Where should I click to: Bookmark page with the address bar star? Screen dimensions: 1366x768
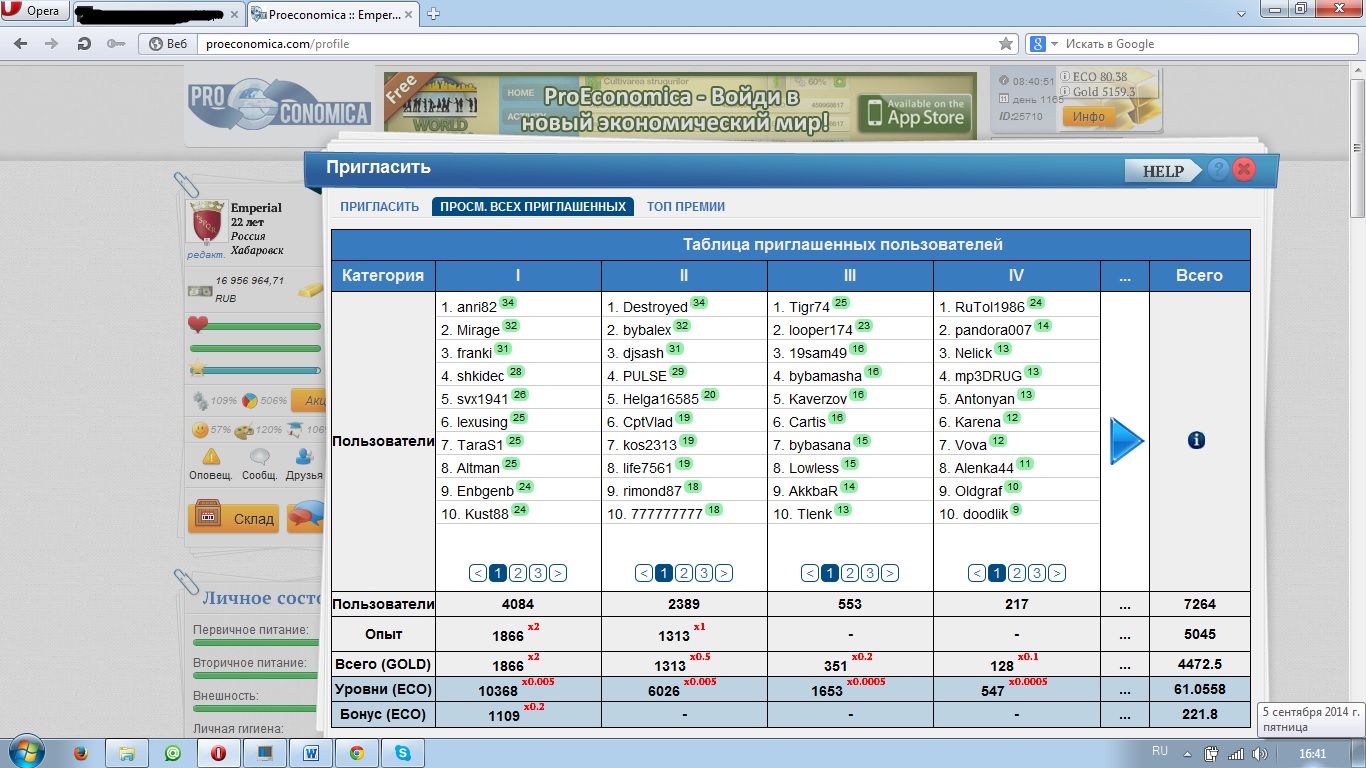[1006, 44]
